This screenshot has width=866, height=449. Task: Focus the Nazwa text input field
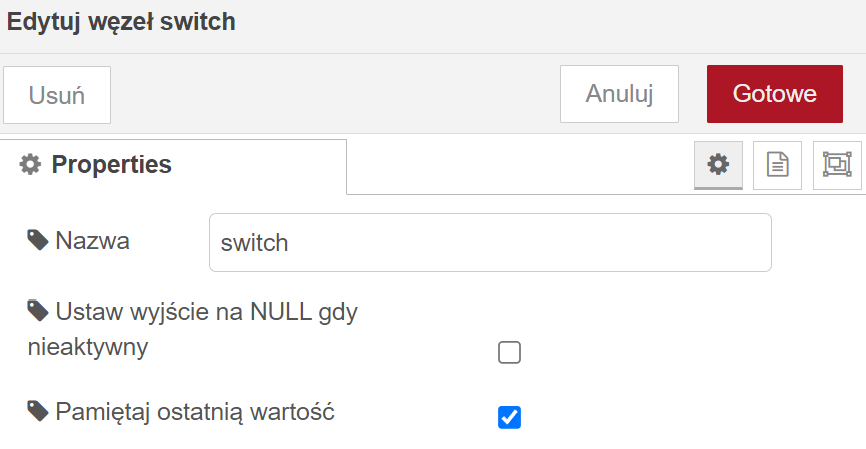coord(490,242)
